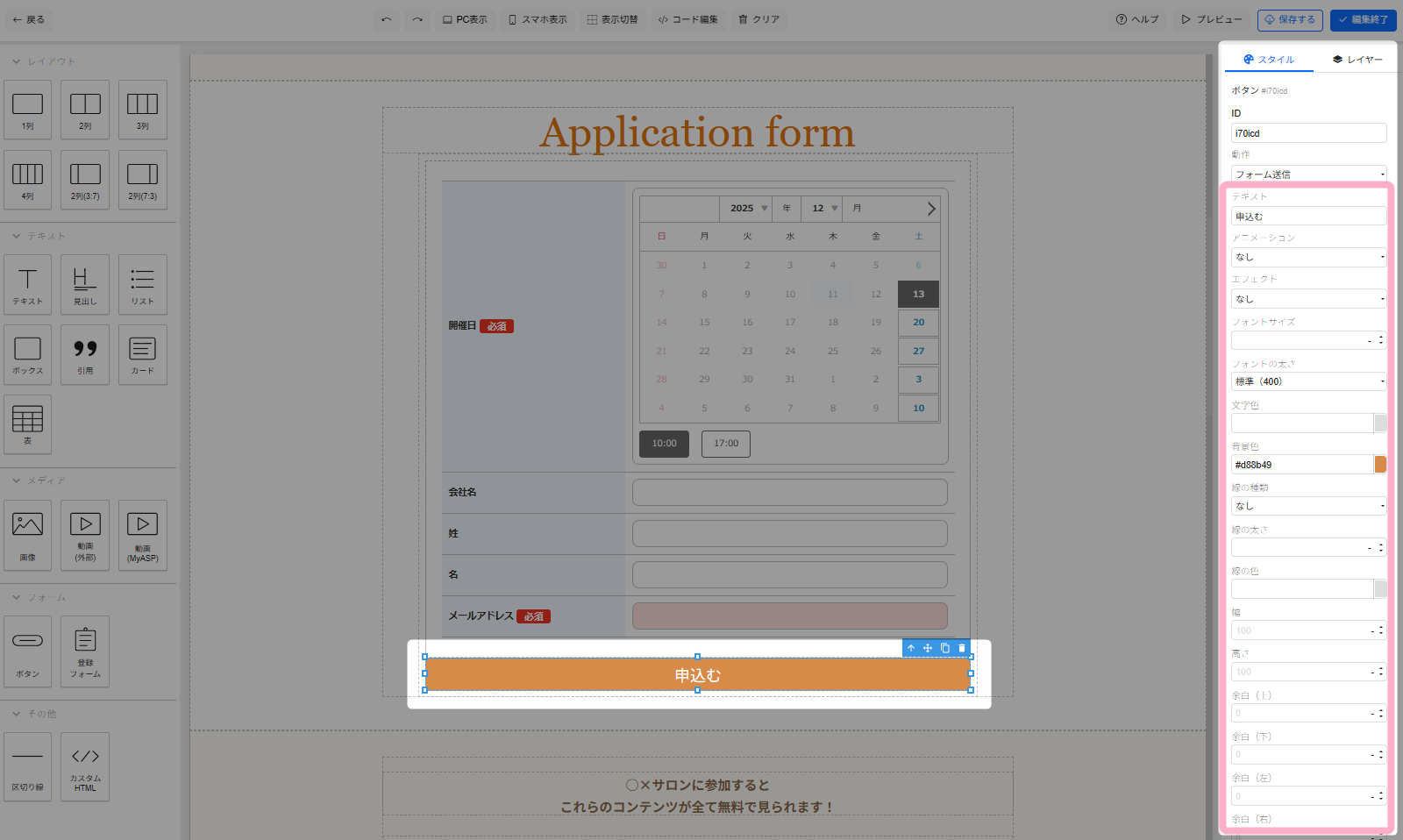Image resolution: width=1403 pixels, height=840 pixels.
Task: Select the カスタムHTML element
Action: 85,766
